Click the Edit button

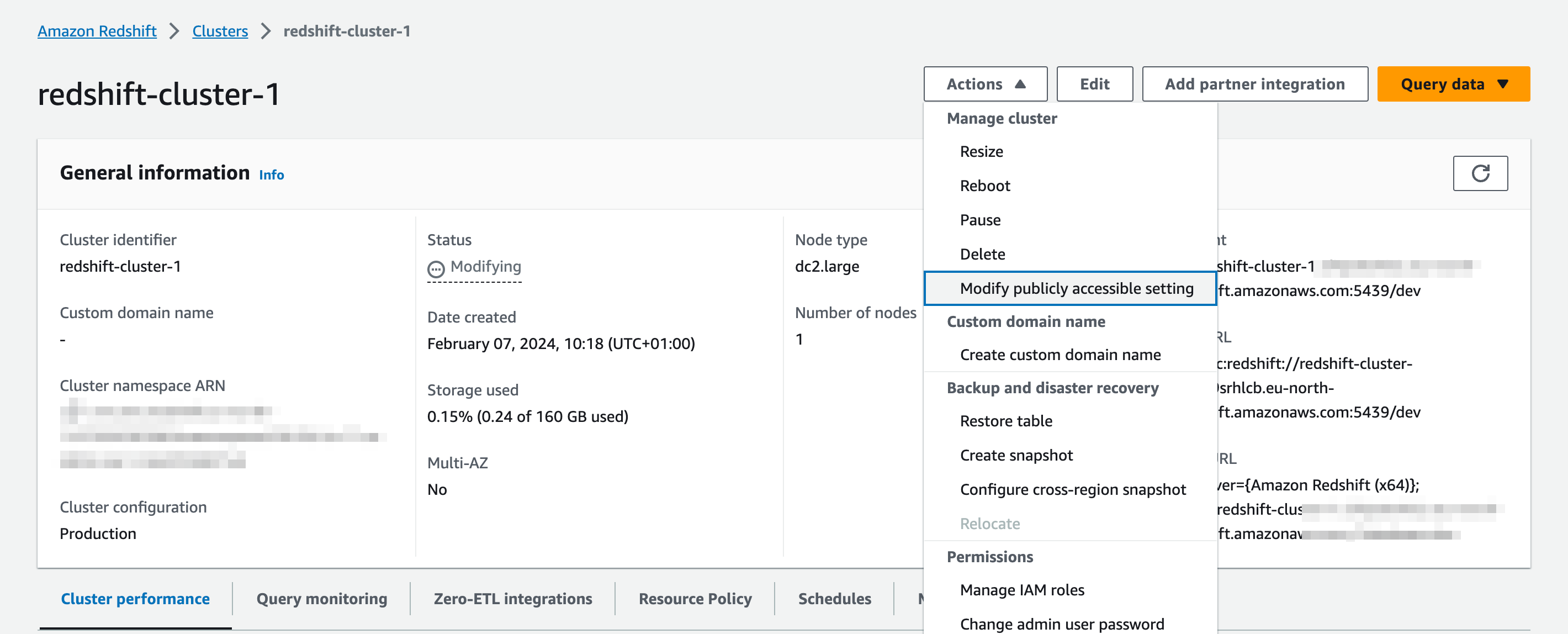coord(1094,84)
